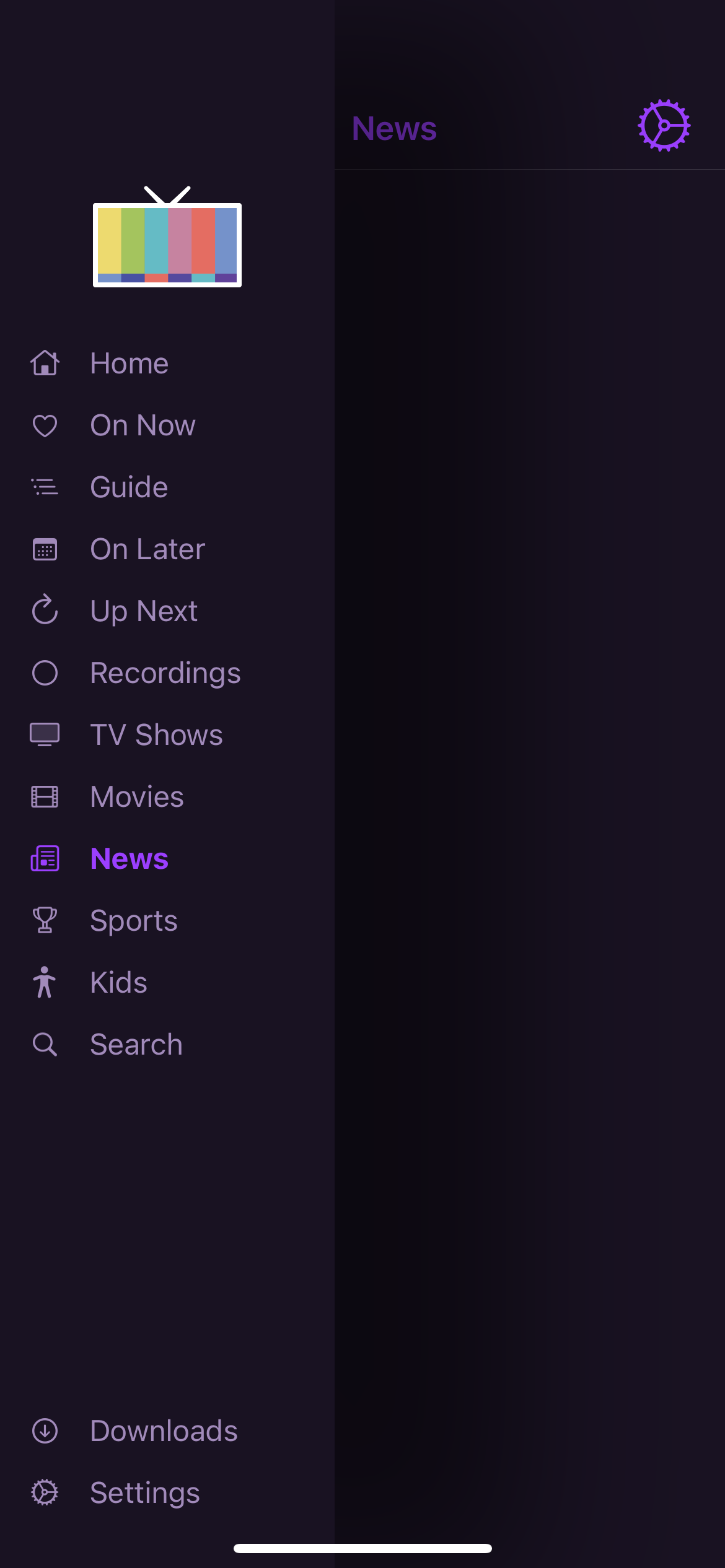The width and height of the screenshot is (725, 1568).
Task: Tap the list icon beside Guide
Action: click(x=45, y=487)
